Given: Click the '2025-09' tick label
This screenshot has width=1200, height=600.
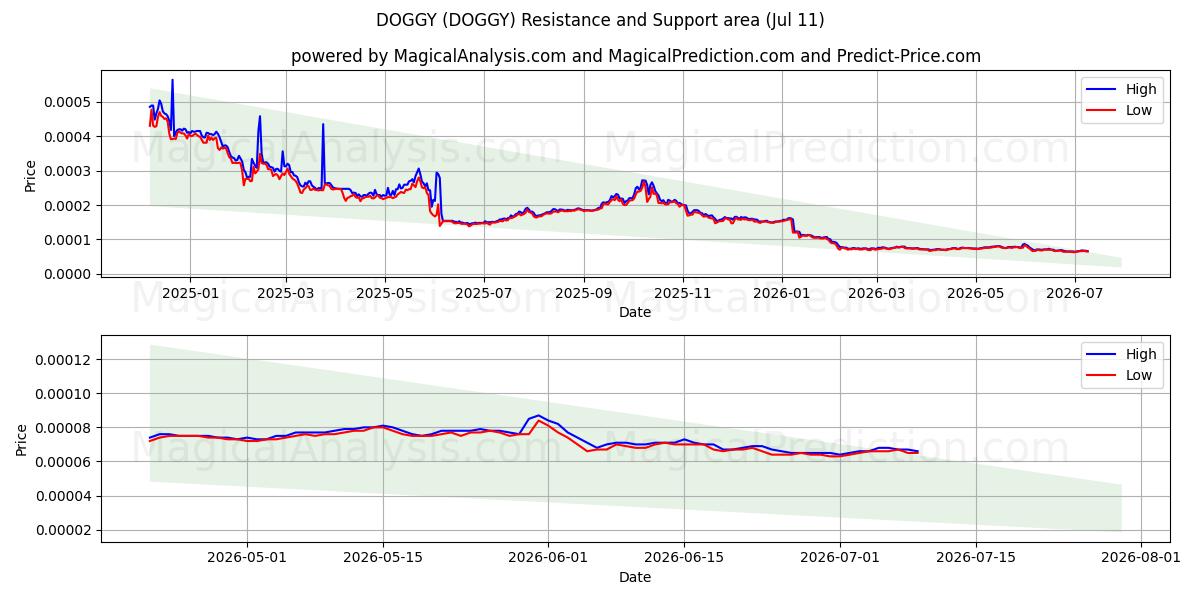Looking at the screenshot, I should click(x=584, y=293).
